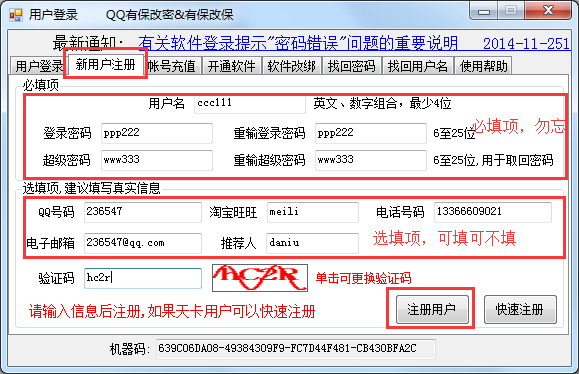Click the 必填项 group title

(x=41, y=85)
